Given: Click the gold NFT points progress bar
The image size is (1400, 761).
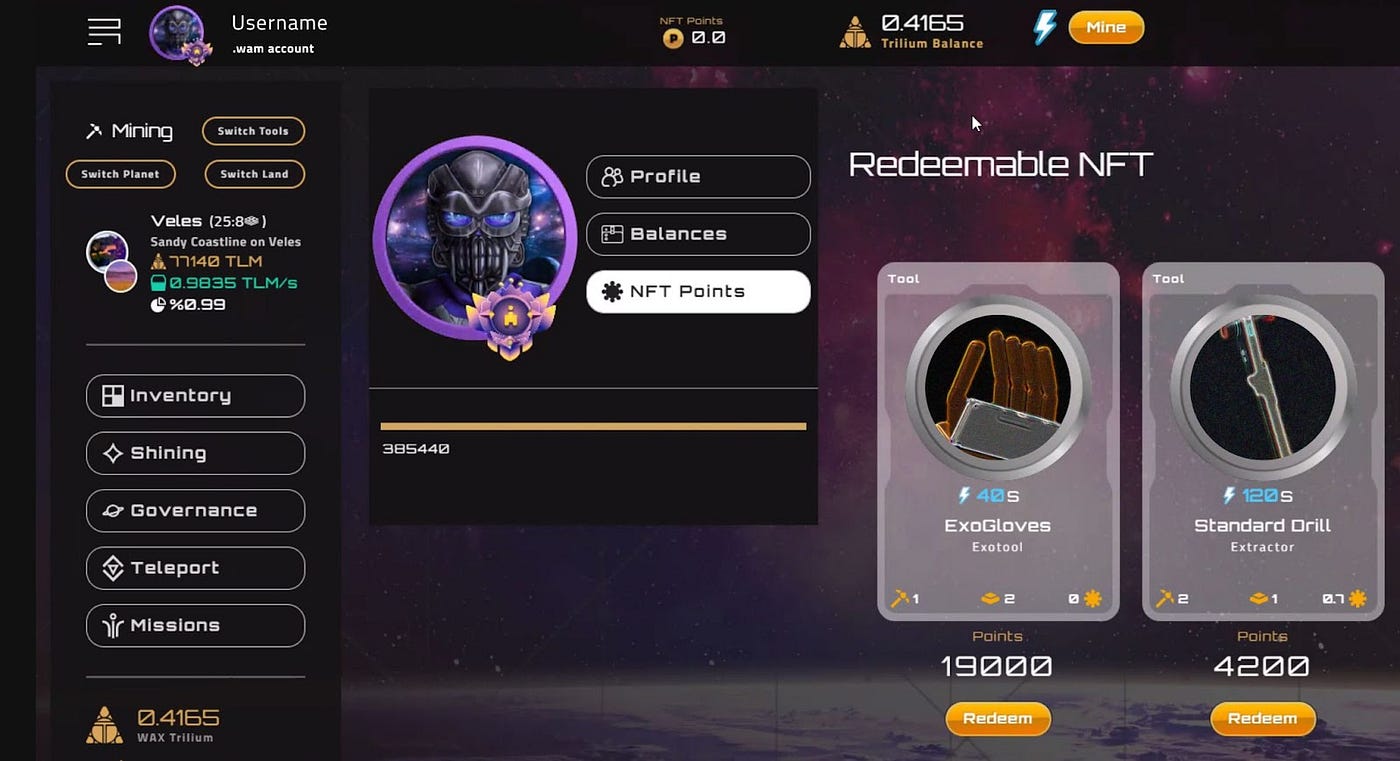Looking at the screenshot, I should [x=593, y=426].
